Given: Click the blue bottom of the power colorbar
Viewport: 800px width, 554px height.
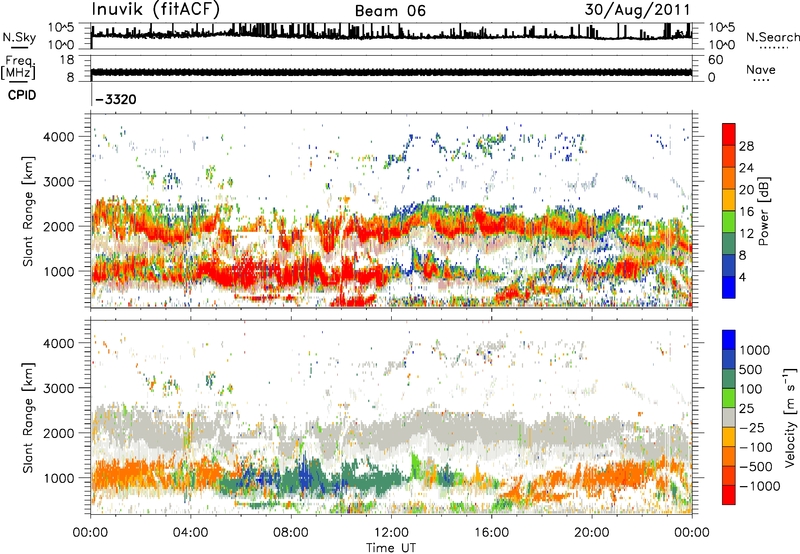Looking at the screenshot, I should pyautogui.click(x=729, y=287).
